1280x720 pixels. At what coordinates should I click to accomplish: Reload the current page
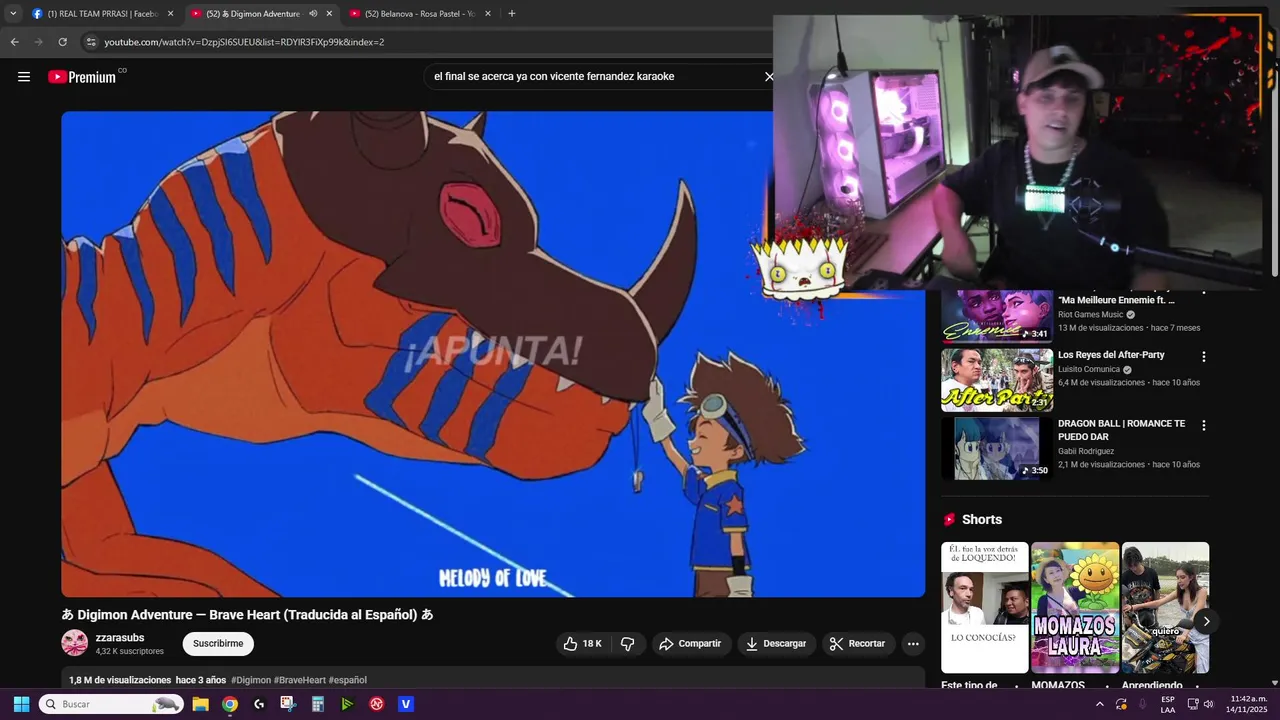62,42
